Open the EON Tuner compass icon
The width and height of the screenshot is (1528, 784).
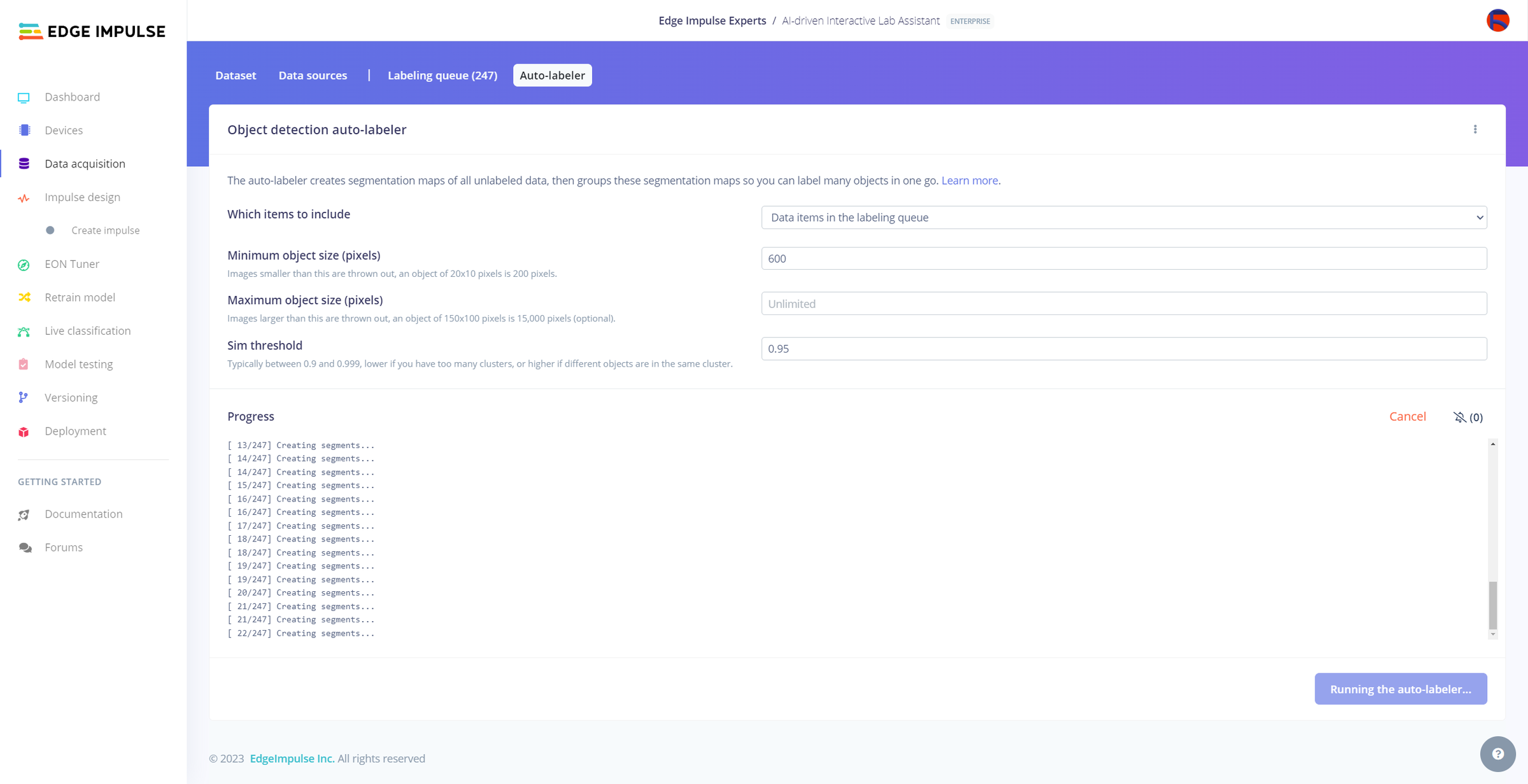tap(24, 265)
